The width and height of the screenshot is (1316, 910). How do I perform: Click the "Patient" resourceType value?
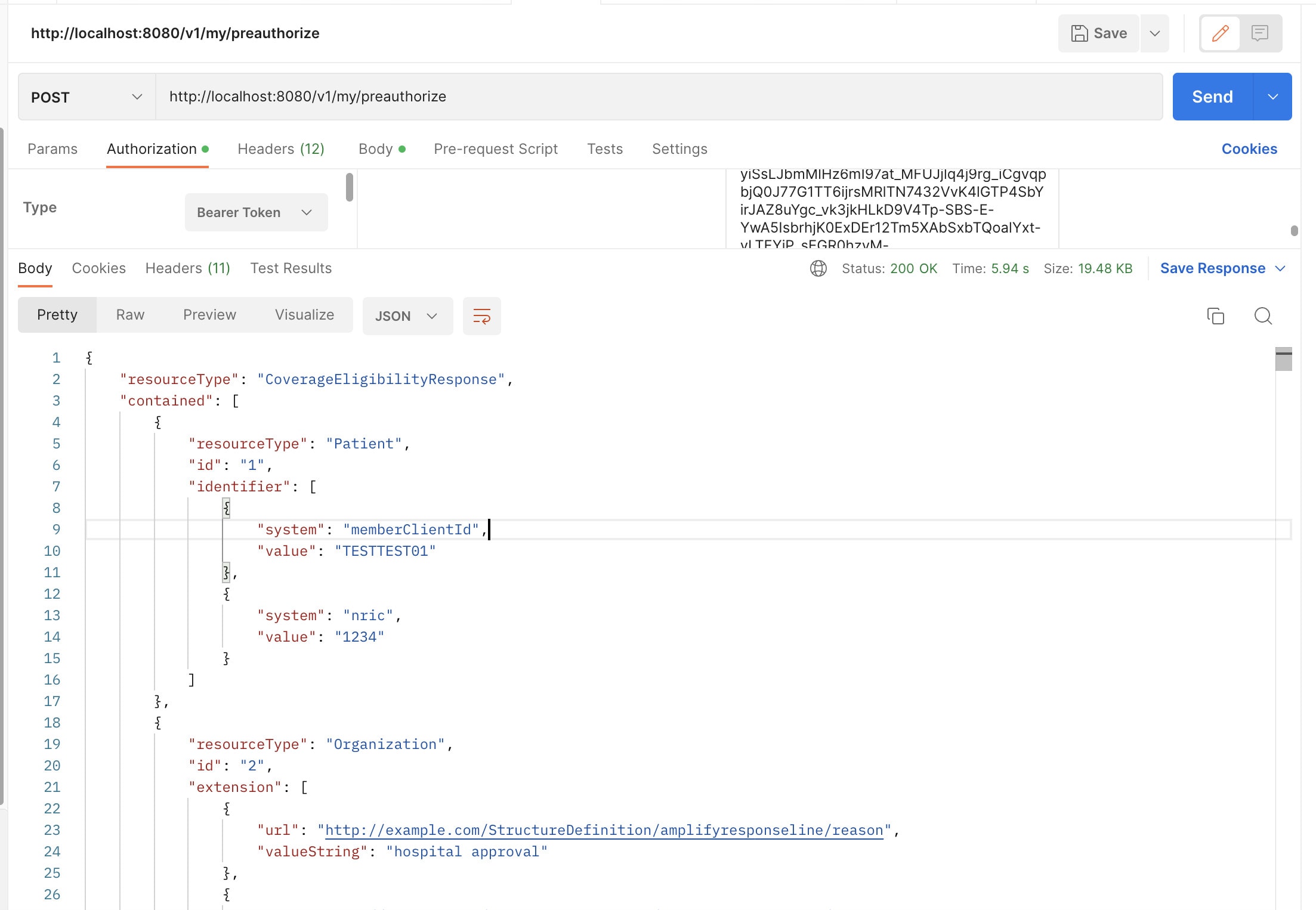[364, 444]
